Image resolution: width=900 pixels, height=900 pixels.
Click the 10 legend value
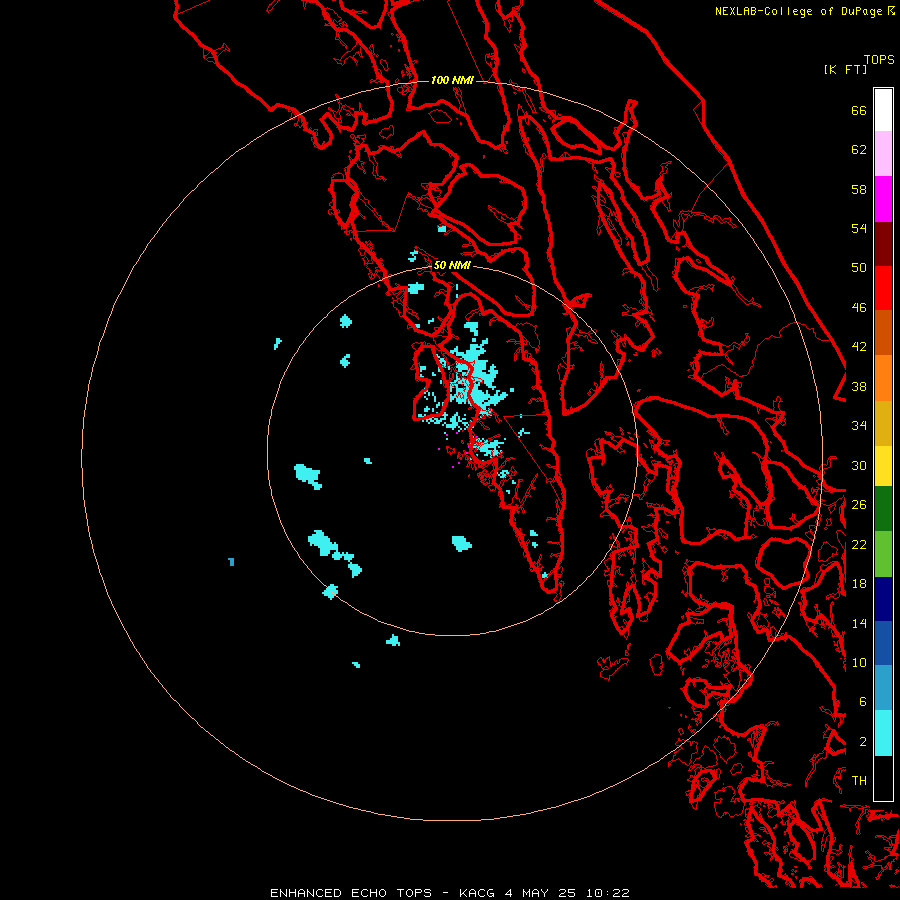(x=859, y=662)
